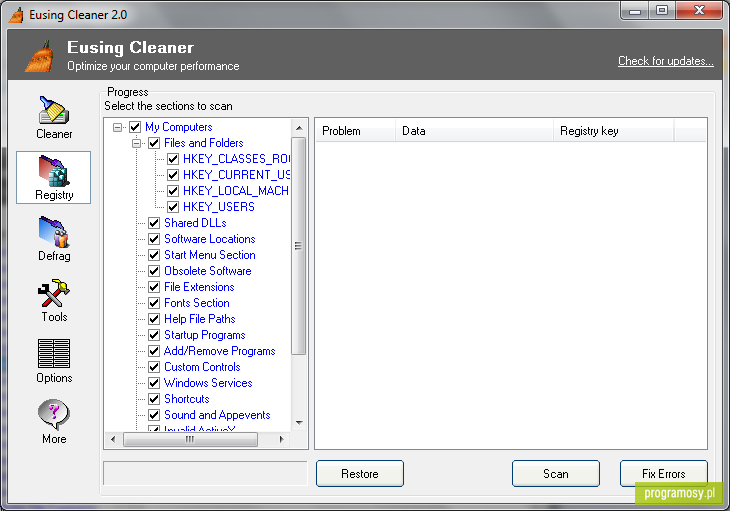Viewport: 730px width, 511px height.
Task: Uncheck the Help File Paths checkbox
Action: pyautogui.click(x=154, y=319)
